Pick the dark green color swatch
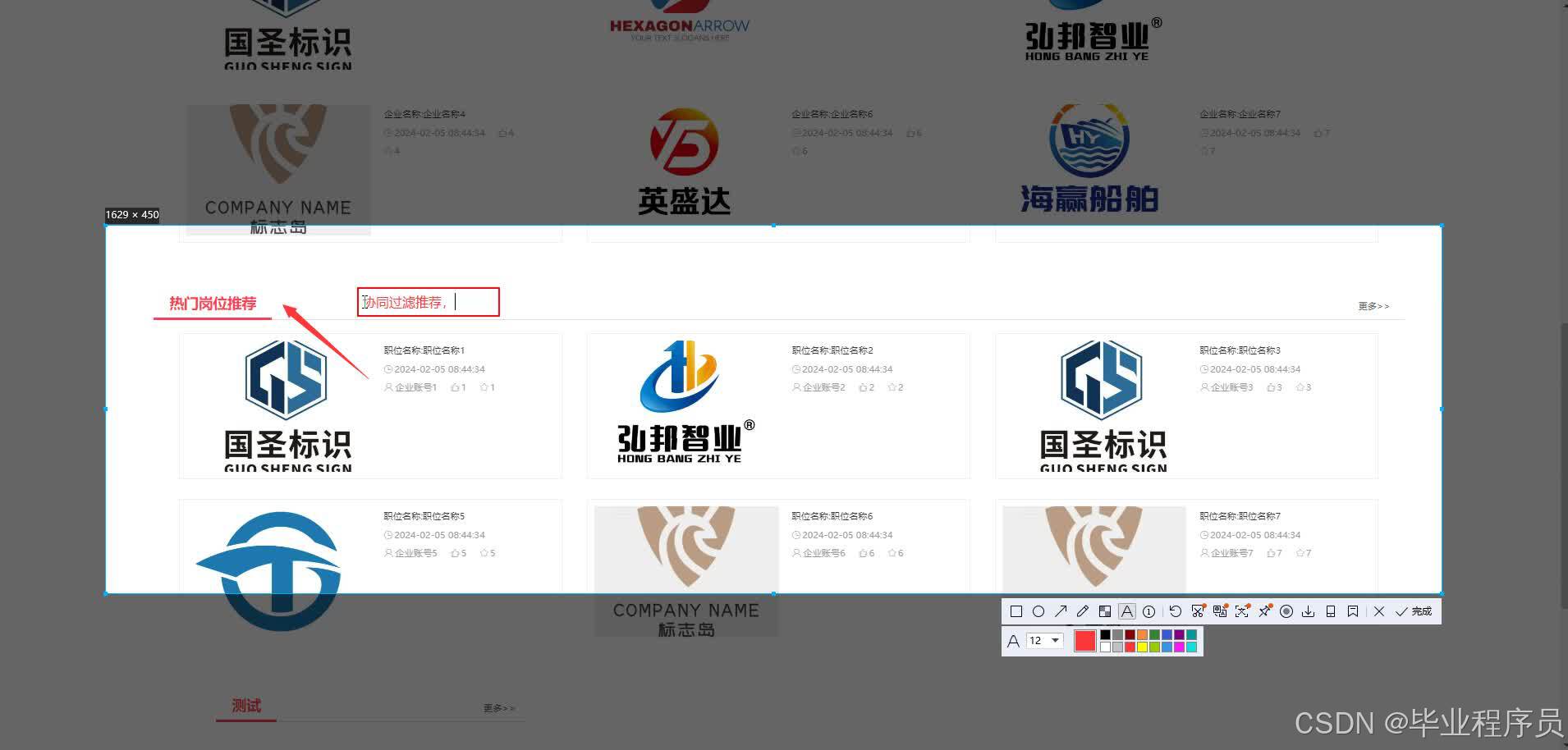Viewport: 1568px width, 750px height. point(1154,635)
